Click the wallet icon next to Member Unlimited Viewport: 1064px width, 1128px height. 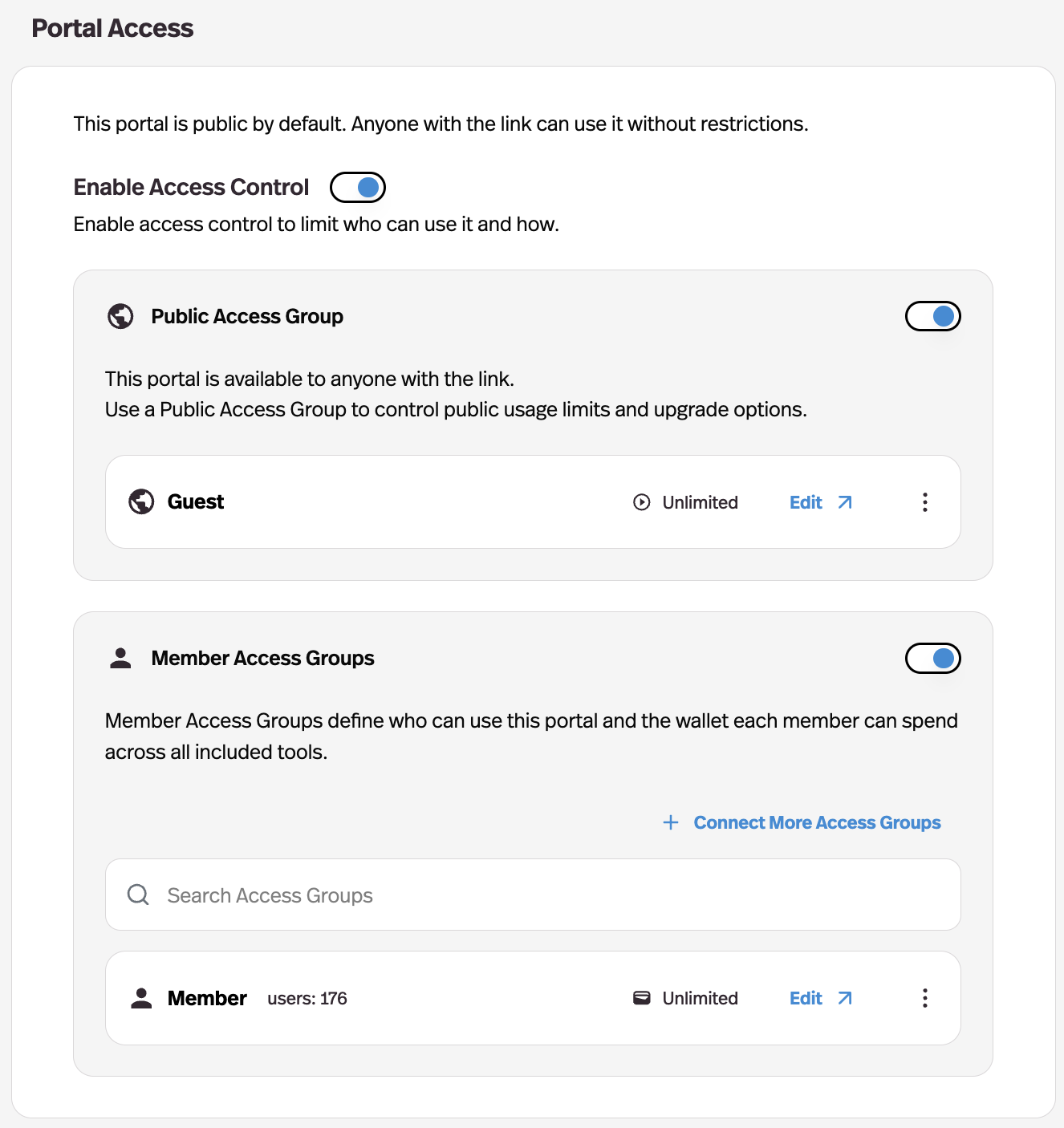642,998
